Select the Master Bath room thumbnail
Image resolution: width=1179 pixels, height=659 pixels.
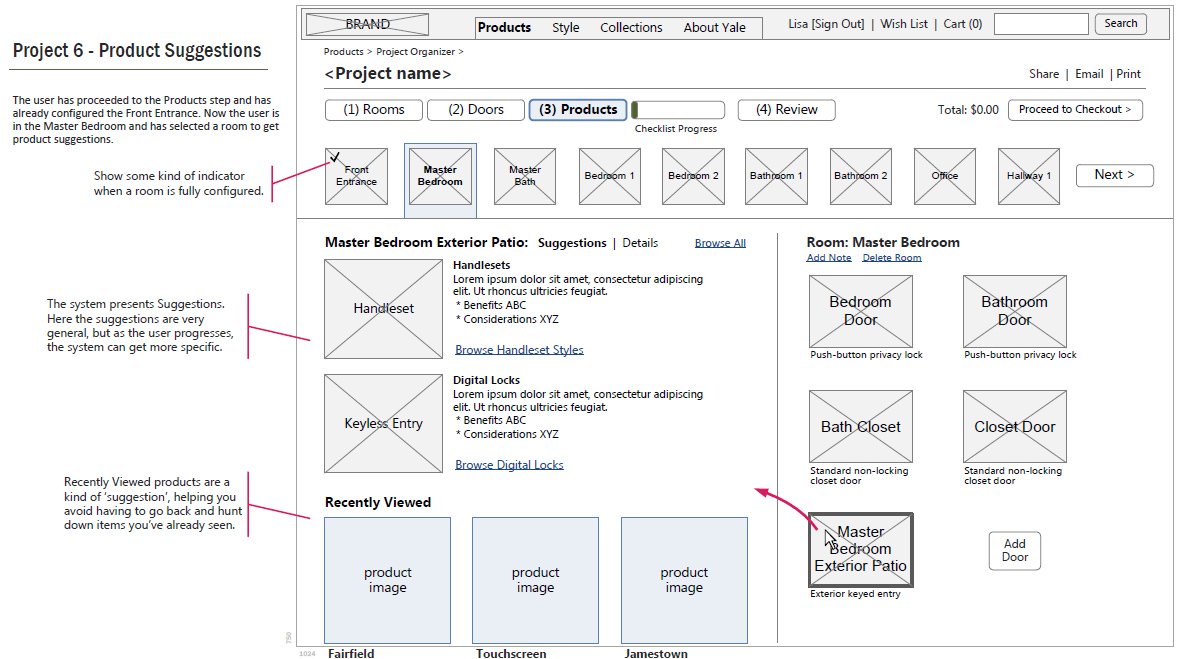(524, 176)
